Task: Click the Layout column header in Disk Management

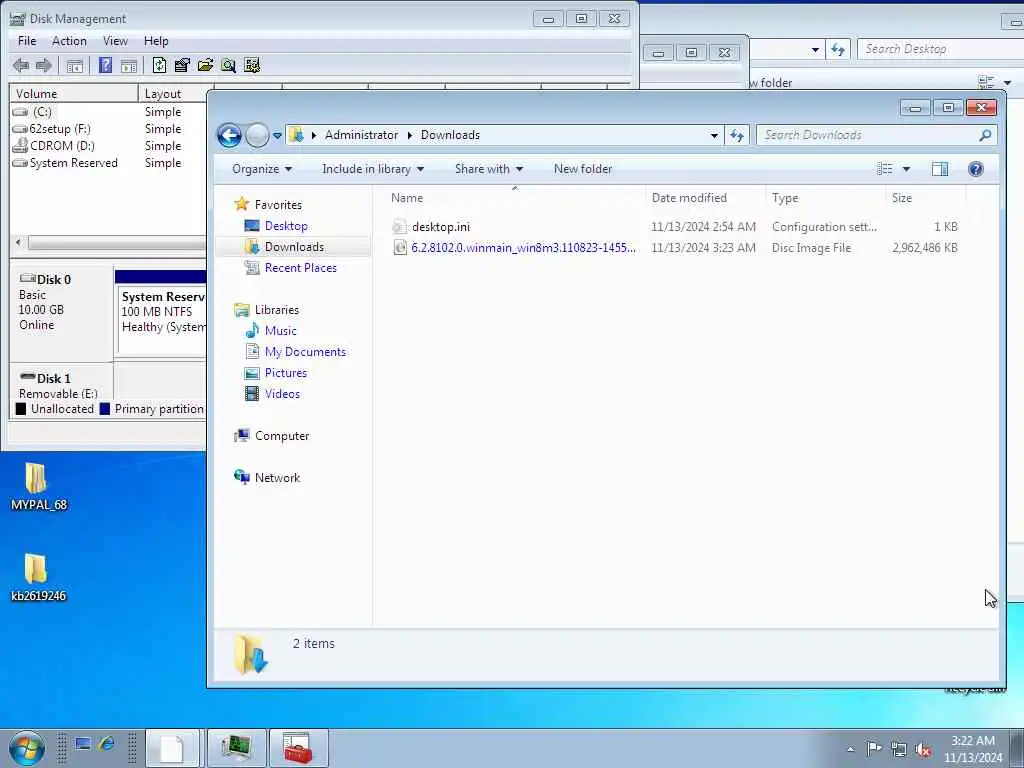Action: click(x=172, y=93)
